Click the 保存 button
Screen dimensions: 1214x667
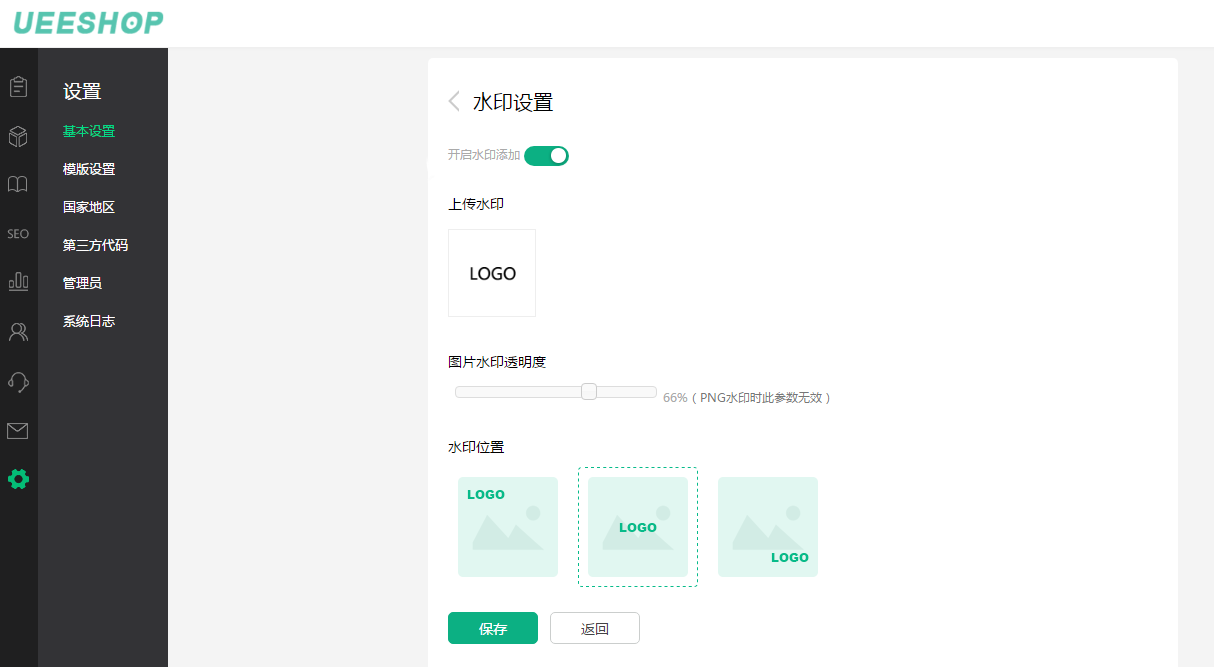[493, 628]
